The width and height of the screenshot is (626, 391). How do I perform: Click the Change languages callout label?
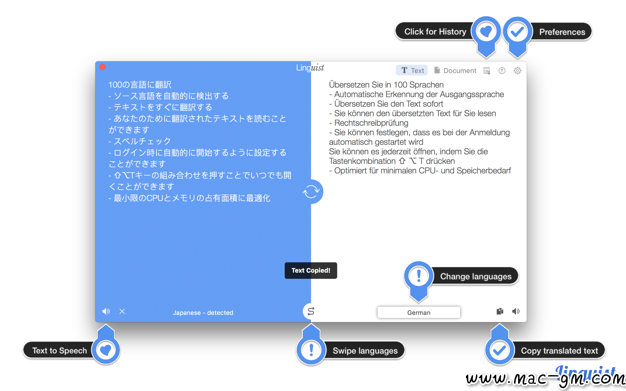475,276
